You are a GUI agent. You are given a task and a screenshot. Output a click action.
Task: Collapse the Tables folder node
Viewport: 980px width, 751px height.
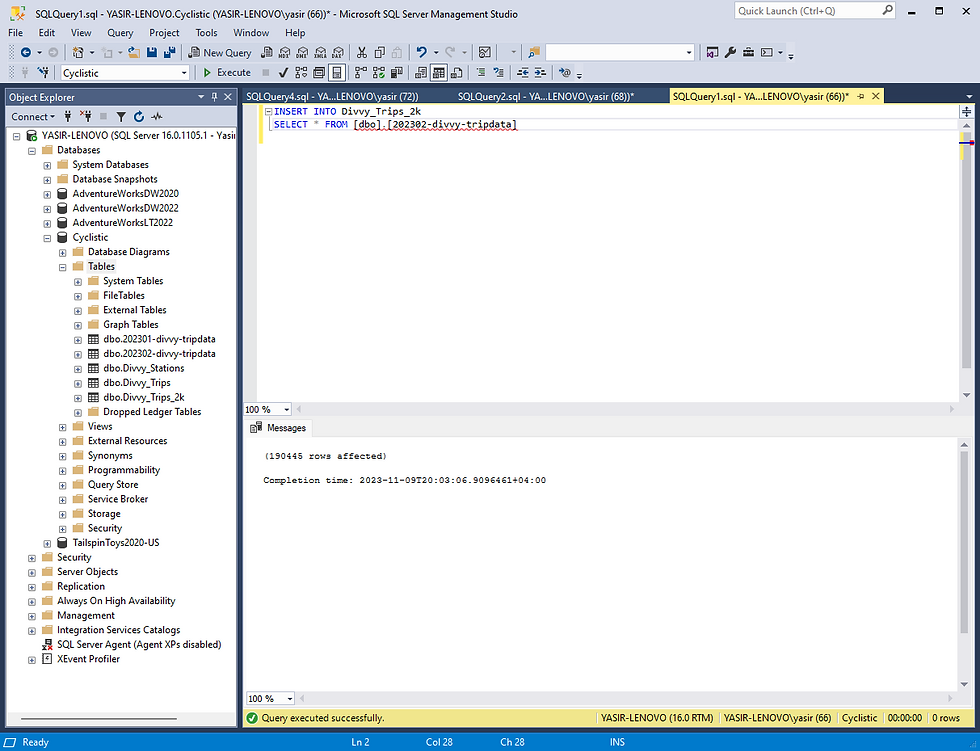pyautogui.click(x=62, y=267)
